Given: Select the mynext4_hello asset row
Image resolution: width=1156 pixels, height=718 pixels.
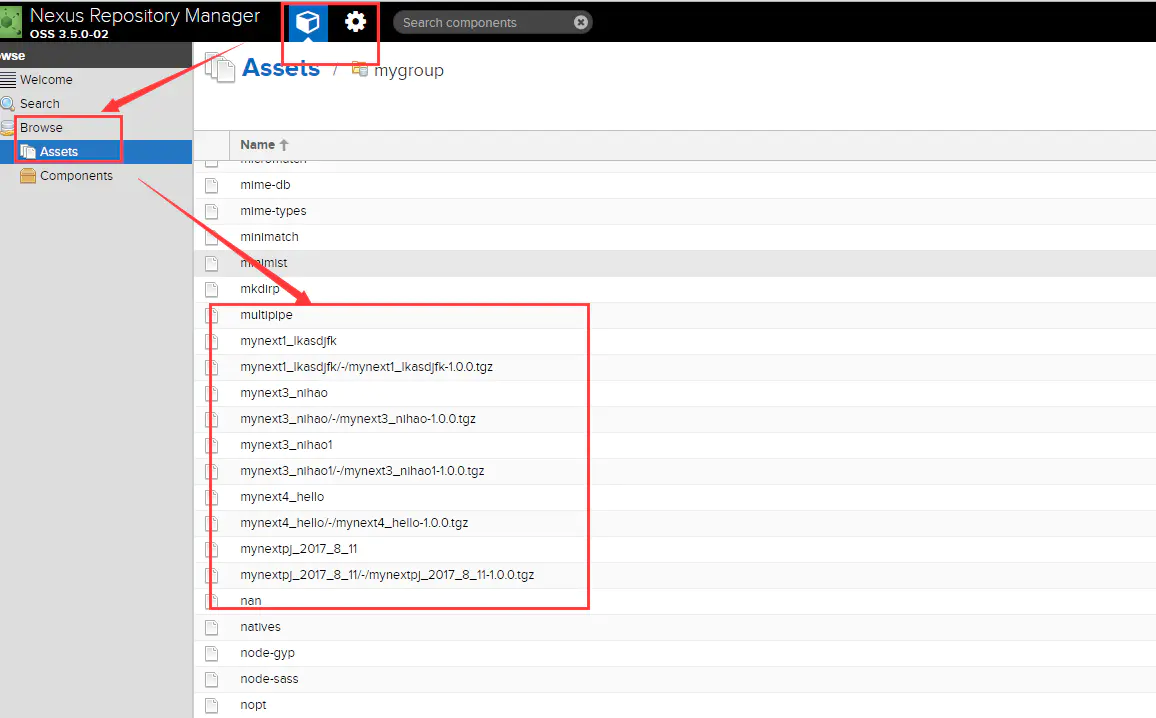Looking at the screenshot, I should (x=675, y=497).
